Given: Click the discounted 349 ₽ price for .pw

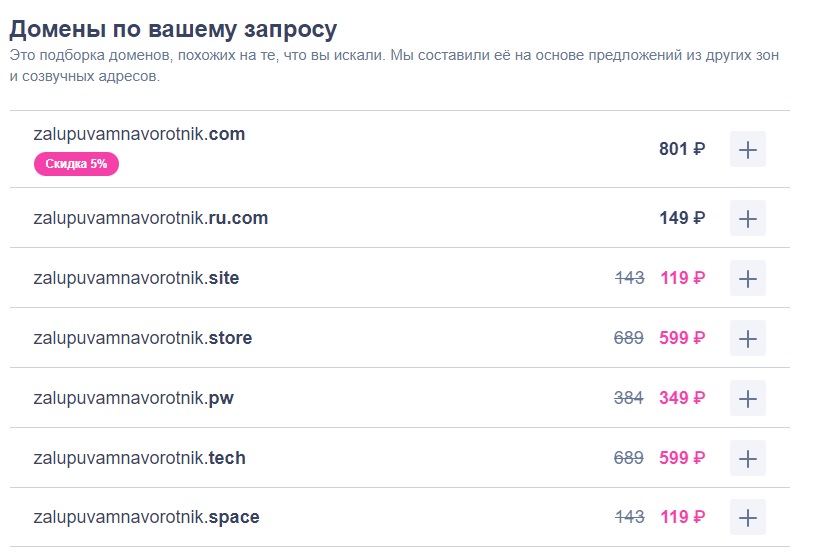Looking at the screenshot, I should pyautogui.click(x=682, y=398).
